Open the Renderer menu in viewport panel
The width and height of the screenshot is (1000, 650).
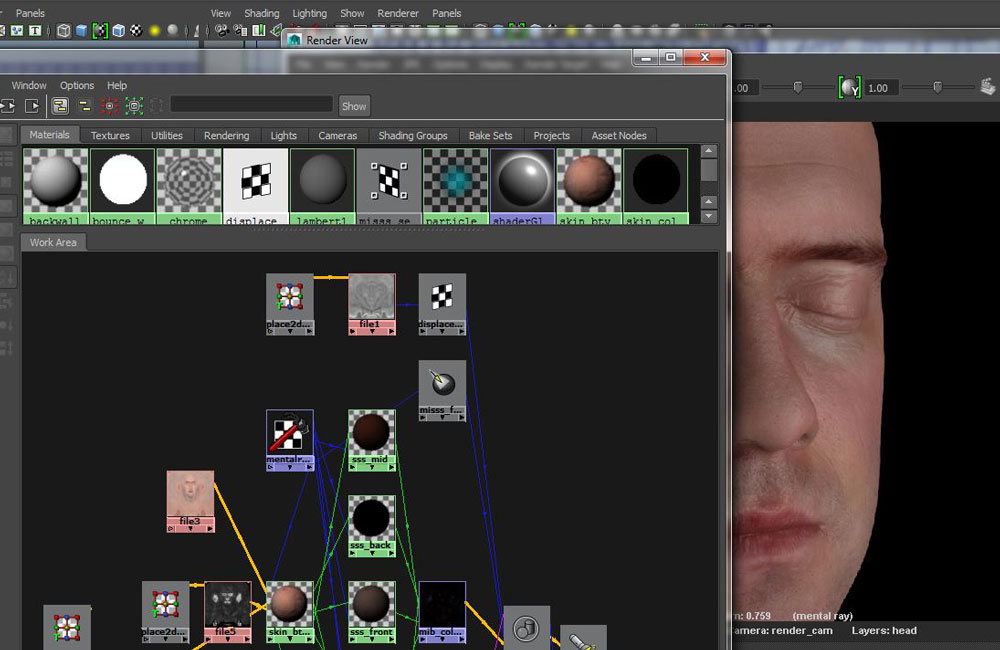click(x=398, y=13)
